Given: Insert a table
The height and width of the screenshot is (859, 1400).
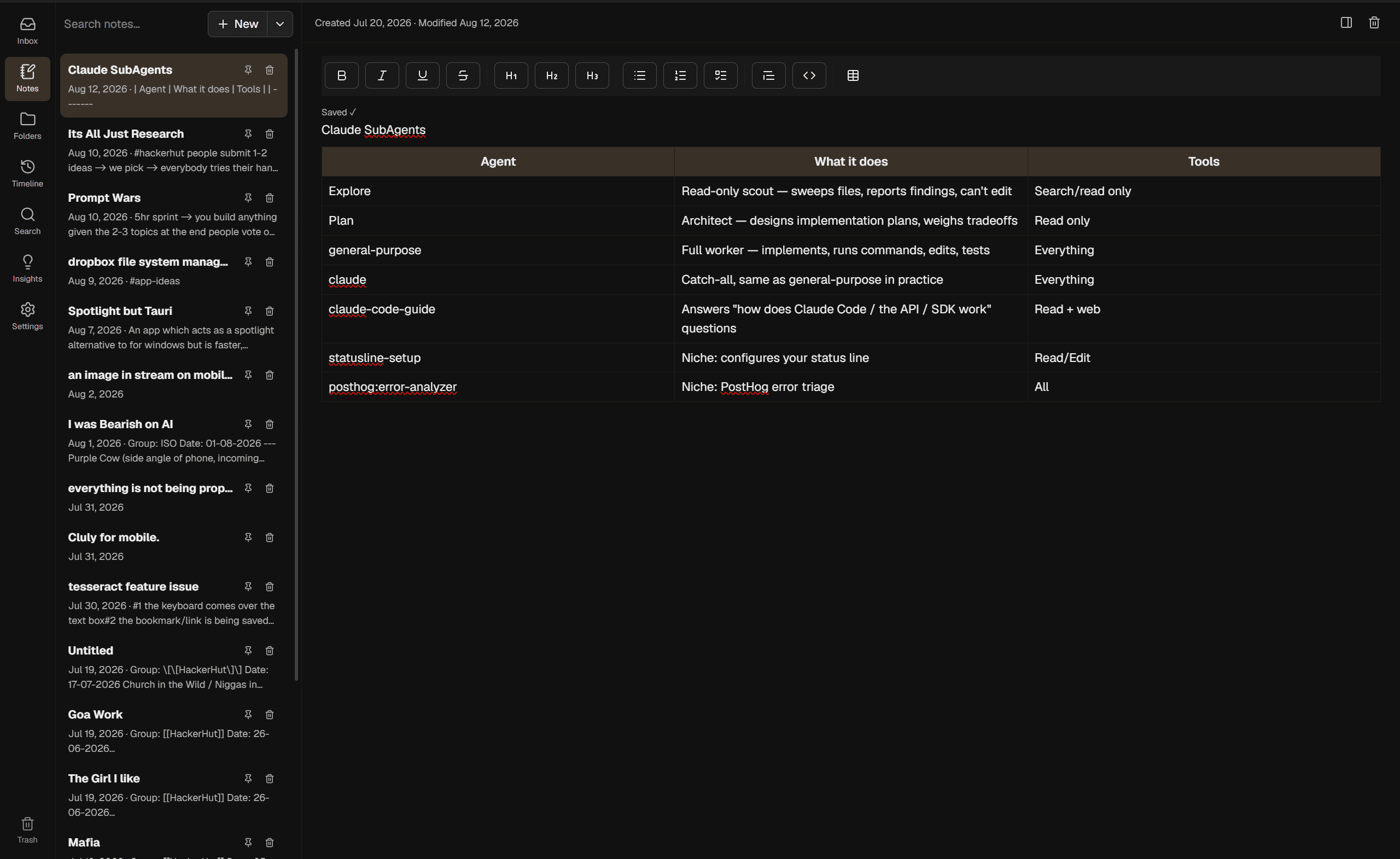Looking at the screenshot, I should point(853,75).
